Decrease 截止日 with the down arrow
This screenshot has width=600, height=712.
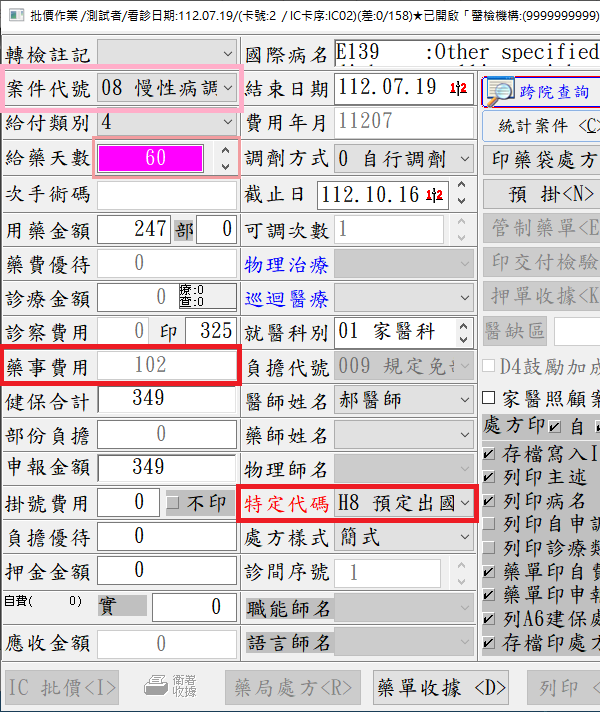[x=459, y=201]
